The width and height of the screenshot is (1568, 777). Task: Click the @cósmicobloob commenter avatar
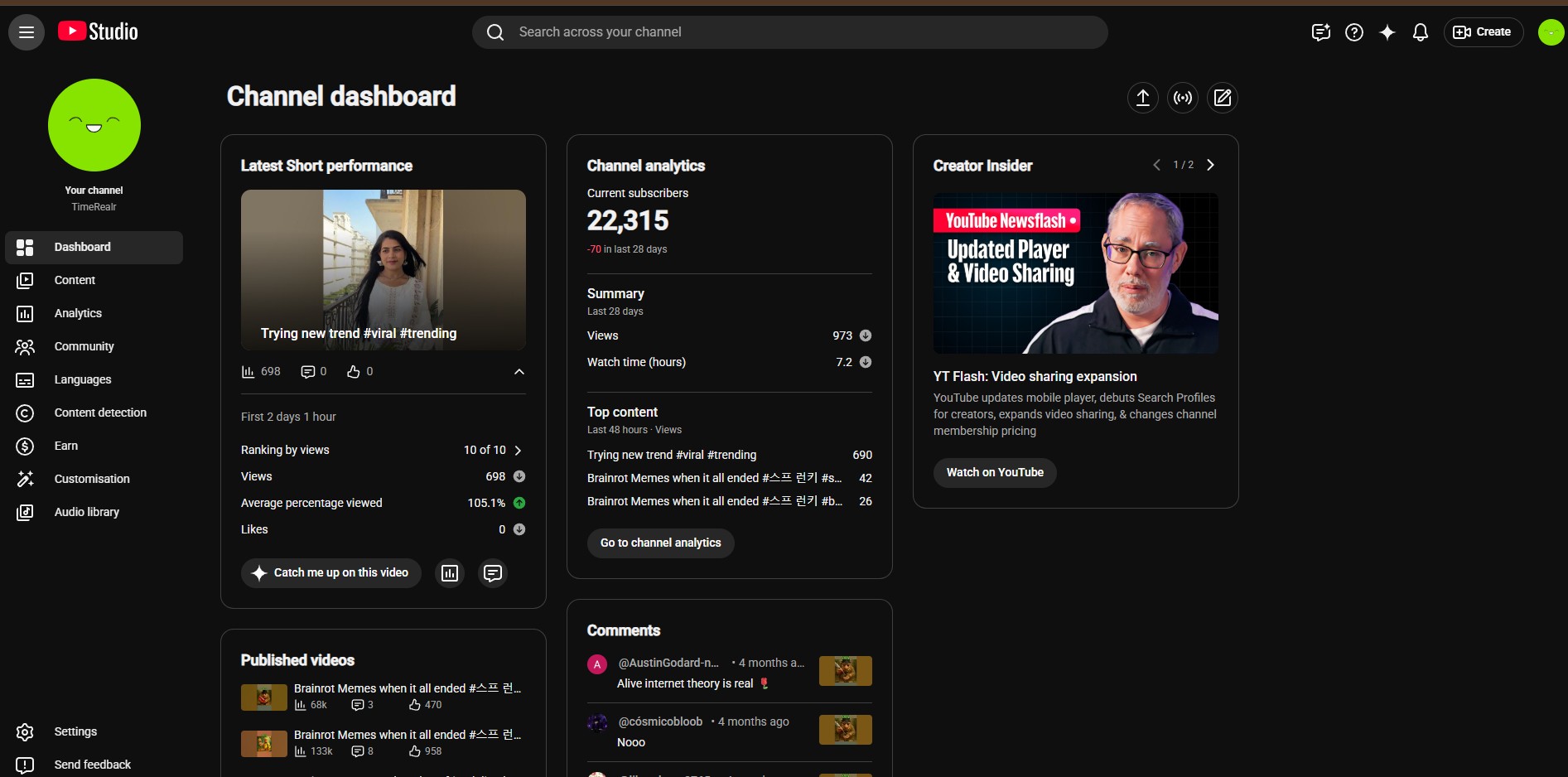click(597, 723)
